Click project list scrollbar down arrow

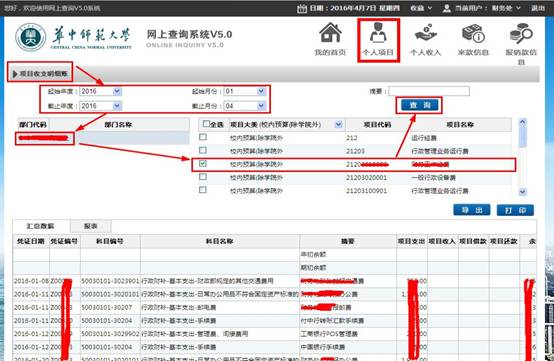pyautogui.click(x=523, y=191)
